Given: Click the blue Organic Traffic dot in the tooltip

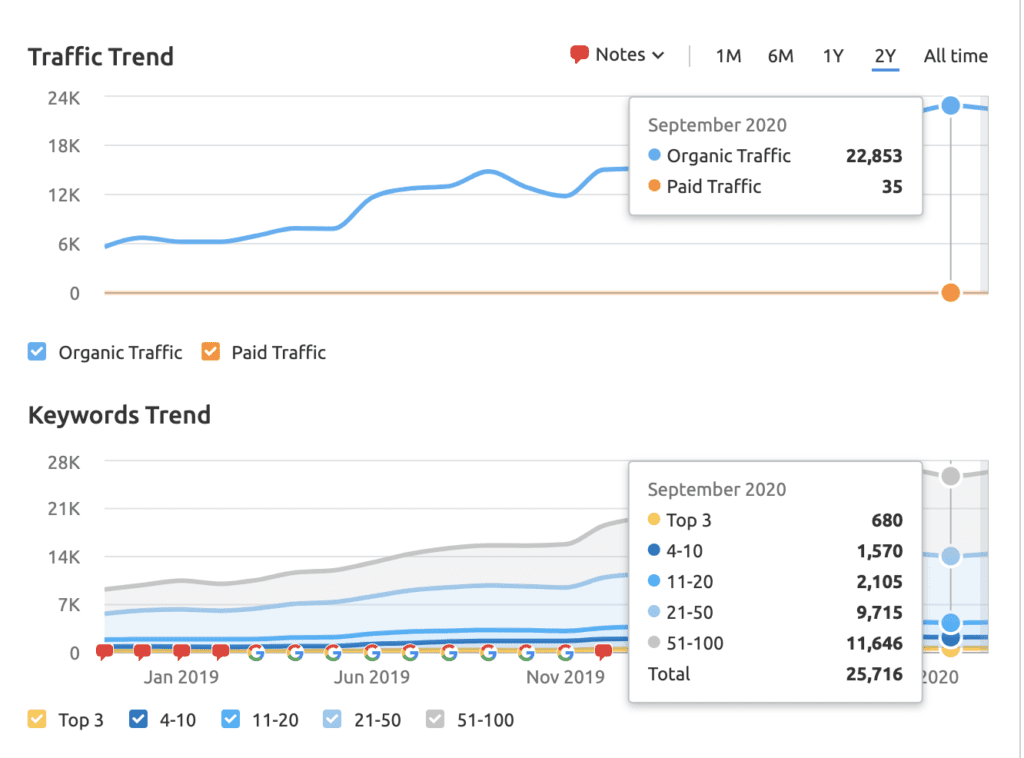Looking at the screenshot, I should (654, 155).
